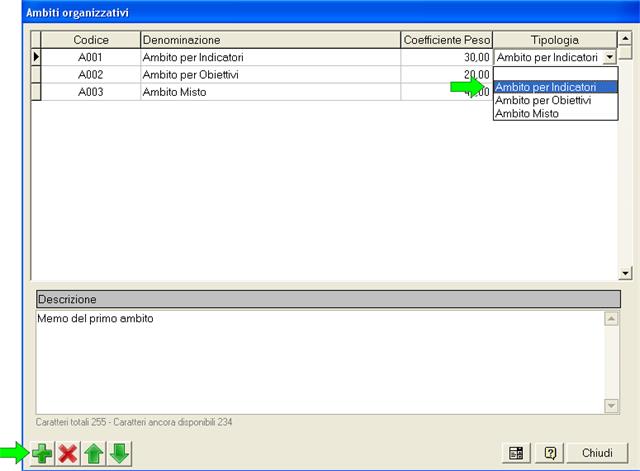This screenshot has height=471, width=640.
Task: Open the calculator icon button near Chiudi
Action: click(x=516, y=453)
